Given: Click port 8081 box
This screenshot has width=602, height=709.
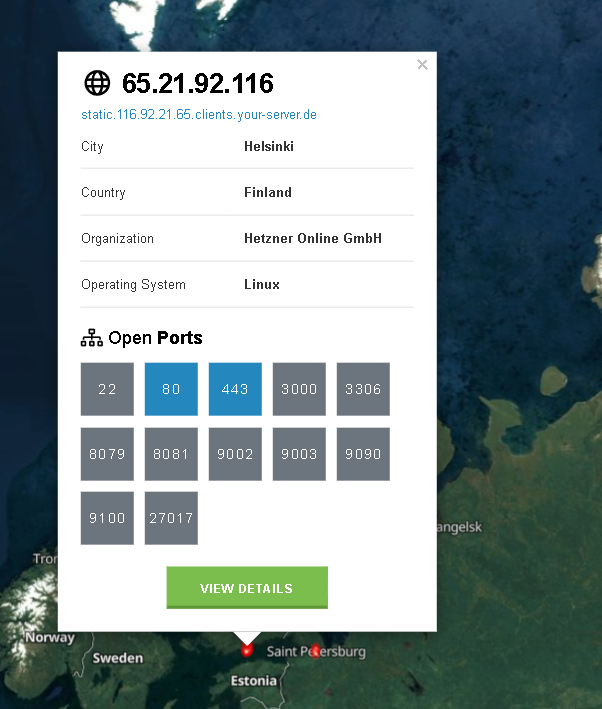Looking at the screenshot, I should [171, 454].
